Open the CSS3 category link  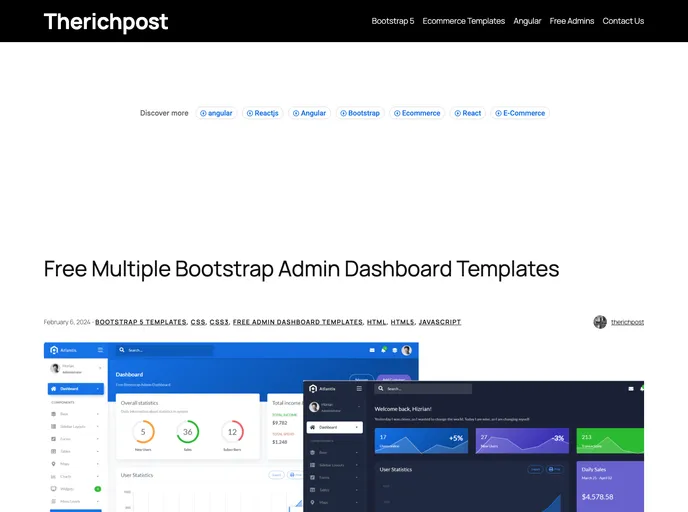[219, 322]
